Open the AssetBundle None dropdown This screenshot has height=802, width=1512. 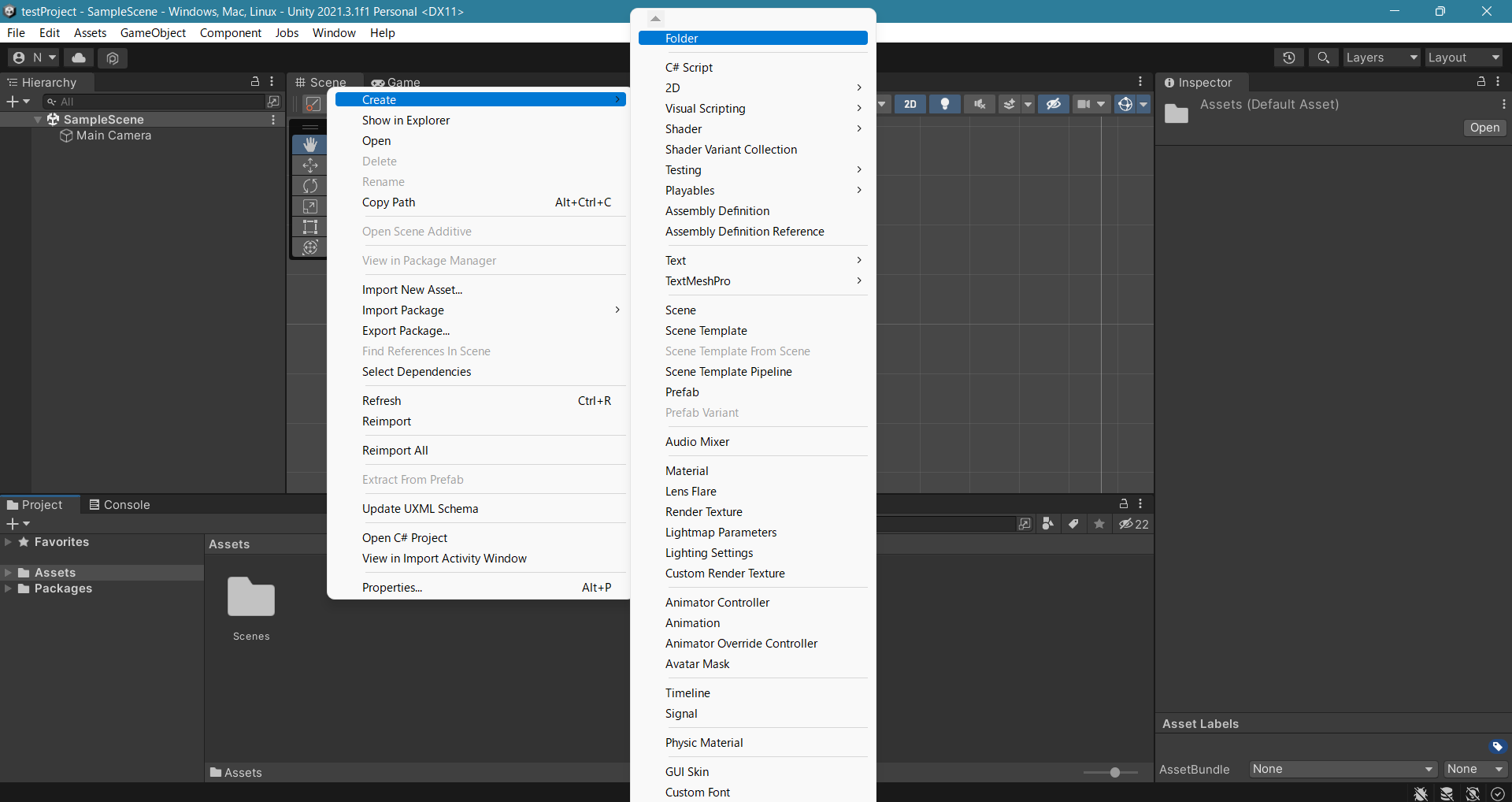click(x=1343, y=769)
